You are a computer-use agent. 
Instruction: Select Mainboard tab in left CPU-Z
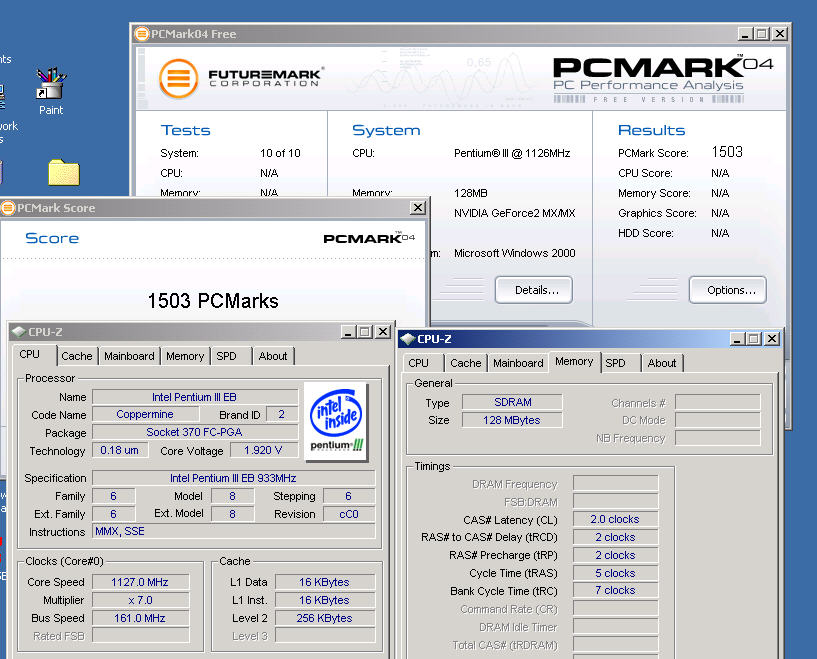129,356
